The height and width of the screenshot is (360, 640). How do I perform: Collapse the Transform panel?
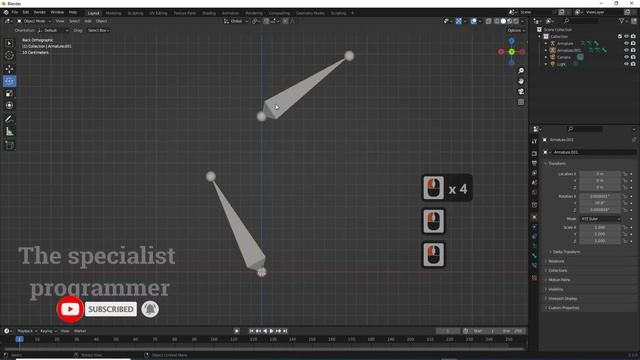(x=556, y=163)
